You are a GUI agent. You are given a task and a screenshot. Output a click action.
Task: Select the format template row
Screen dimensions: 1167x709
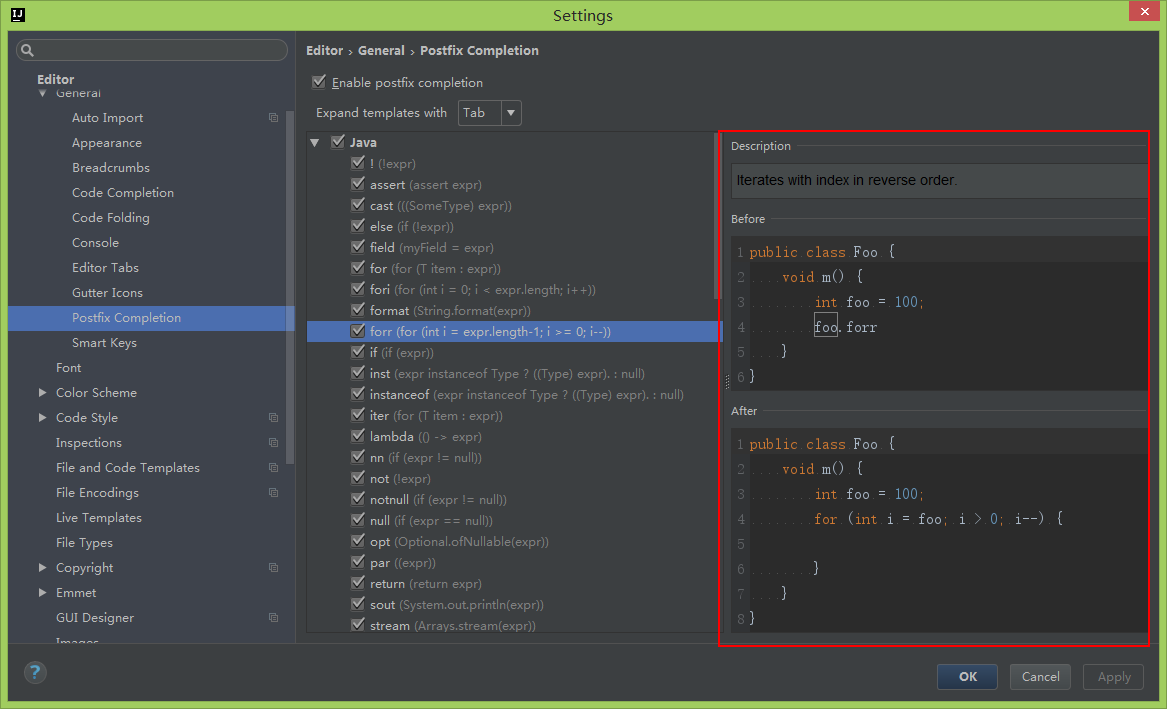514,311
